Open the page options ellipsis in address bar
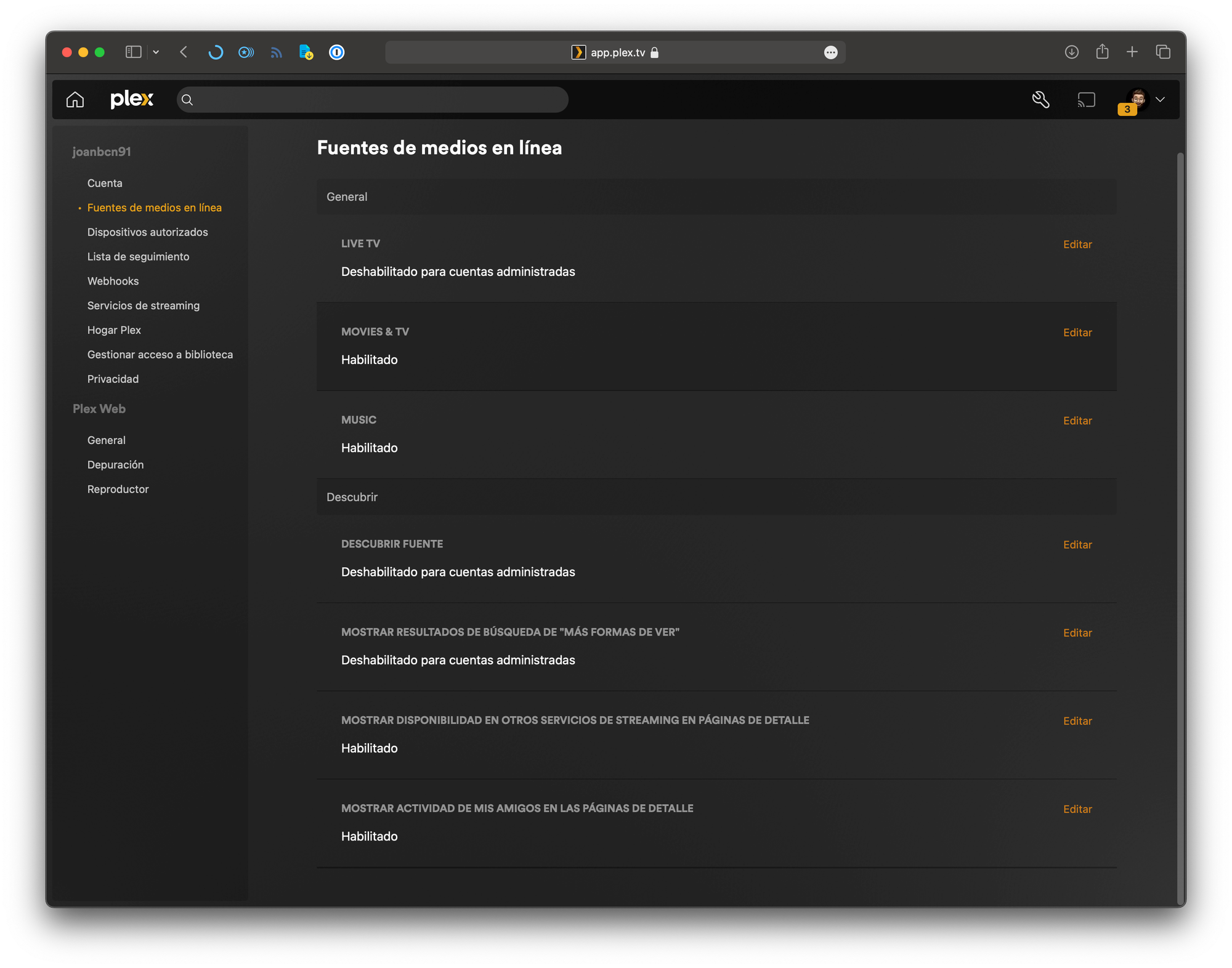 point(830,52)
